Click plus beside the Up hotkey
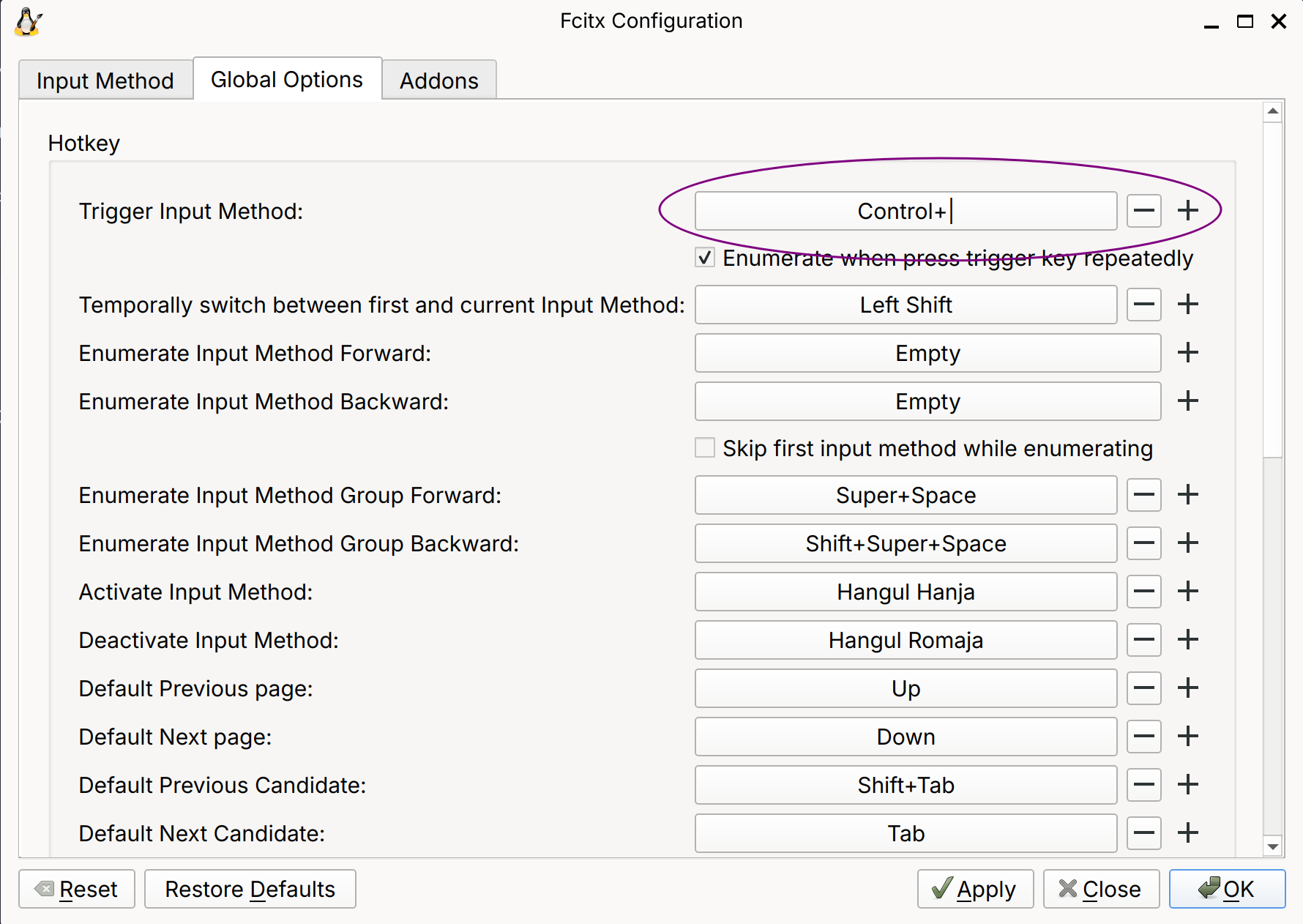This screenshot has height=924, width=1303. pyautogui.click(x=1188, y=688)
